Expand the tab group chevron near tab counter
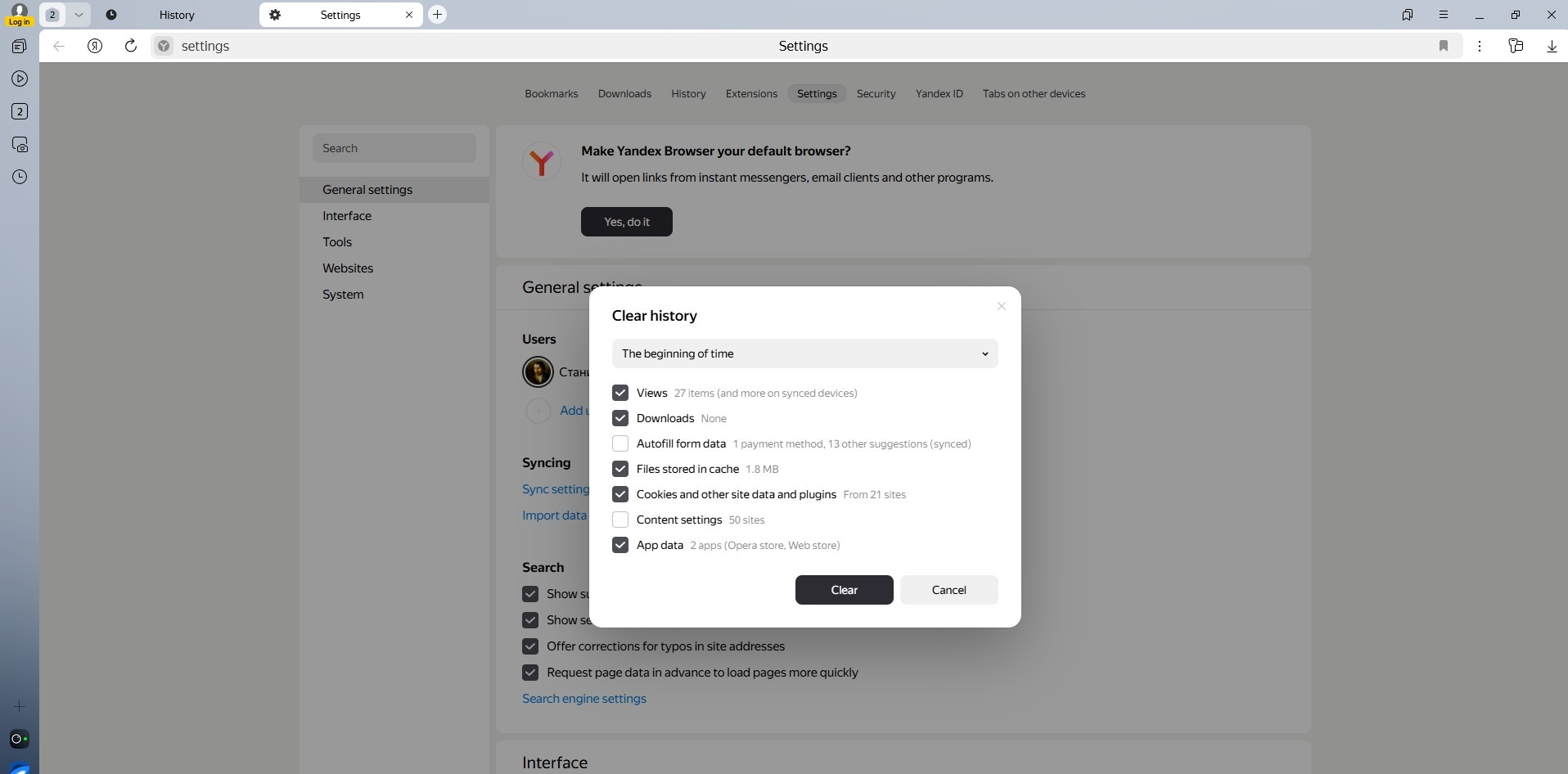 click(79, 14)
